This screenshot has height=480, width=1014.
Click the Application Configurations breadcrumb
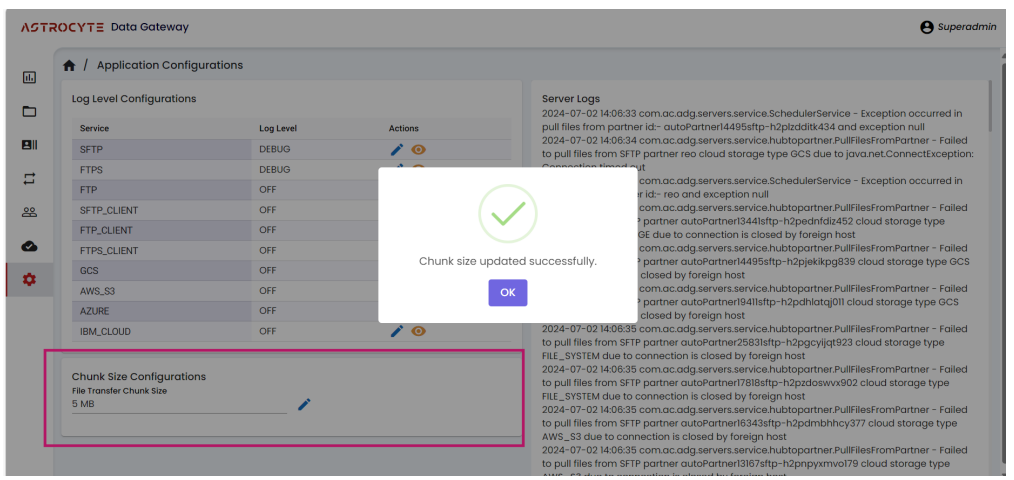coord(169,66)
